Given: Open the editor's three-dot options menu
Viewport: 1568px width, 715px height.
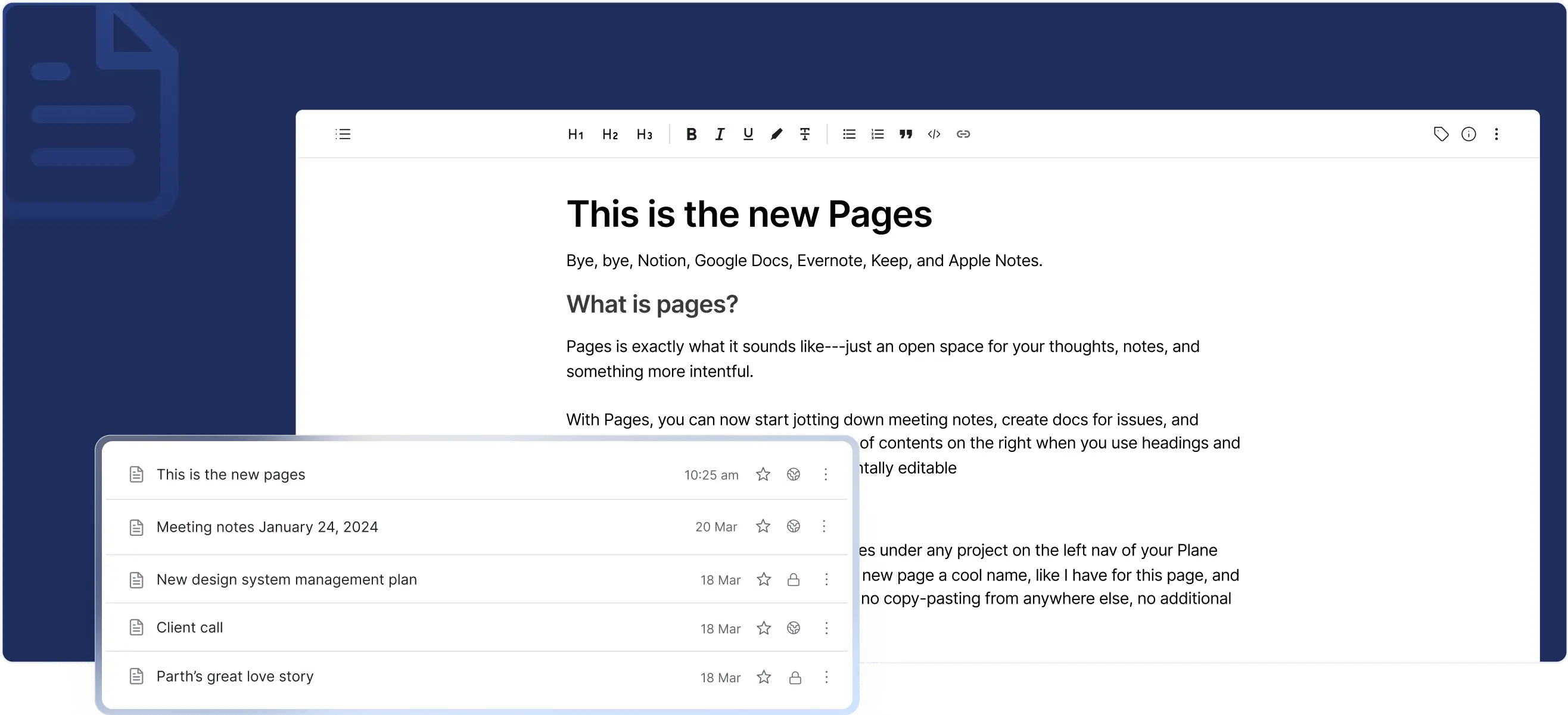Looking at the screenshot, I should pyautogui.click(x=1496, y=135).
